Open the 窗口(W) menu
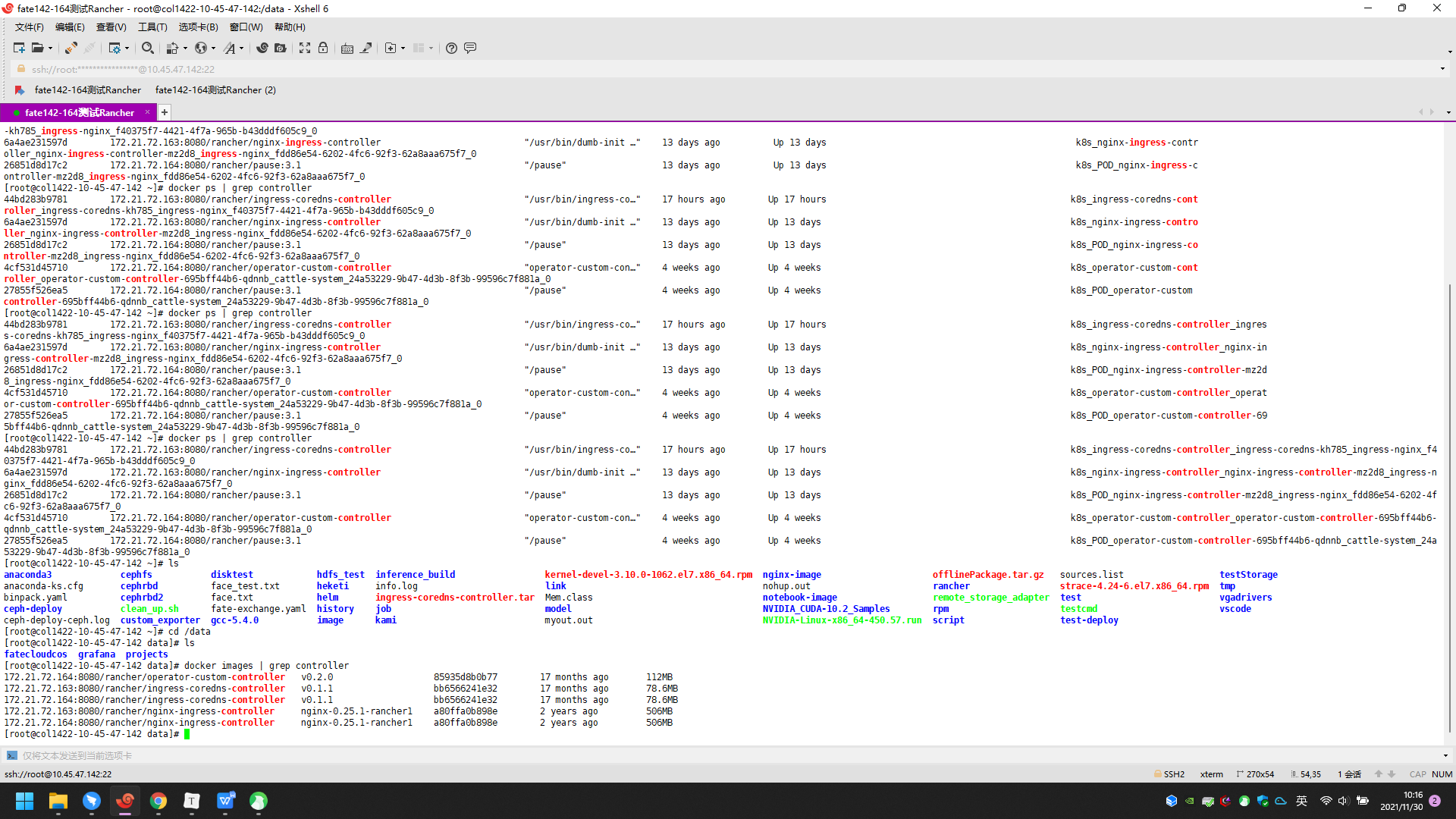The image size is (1456, 819). [x=246, y=27]
